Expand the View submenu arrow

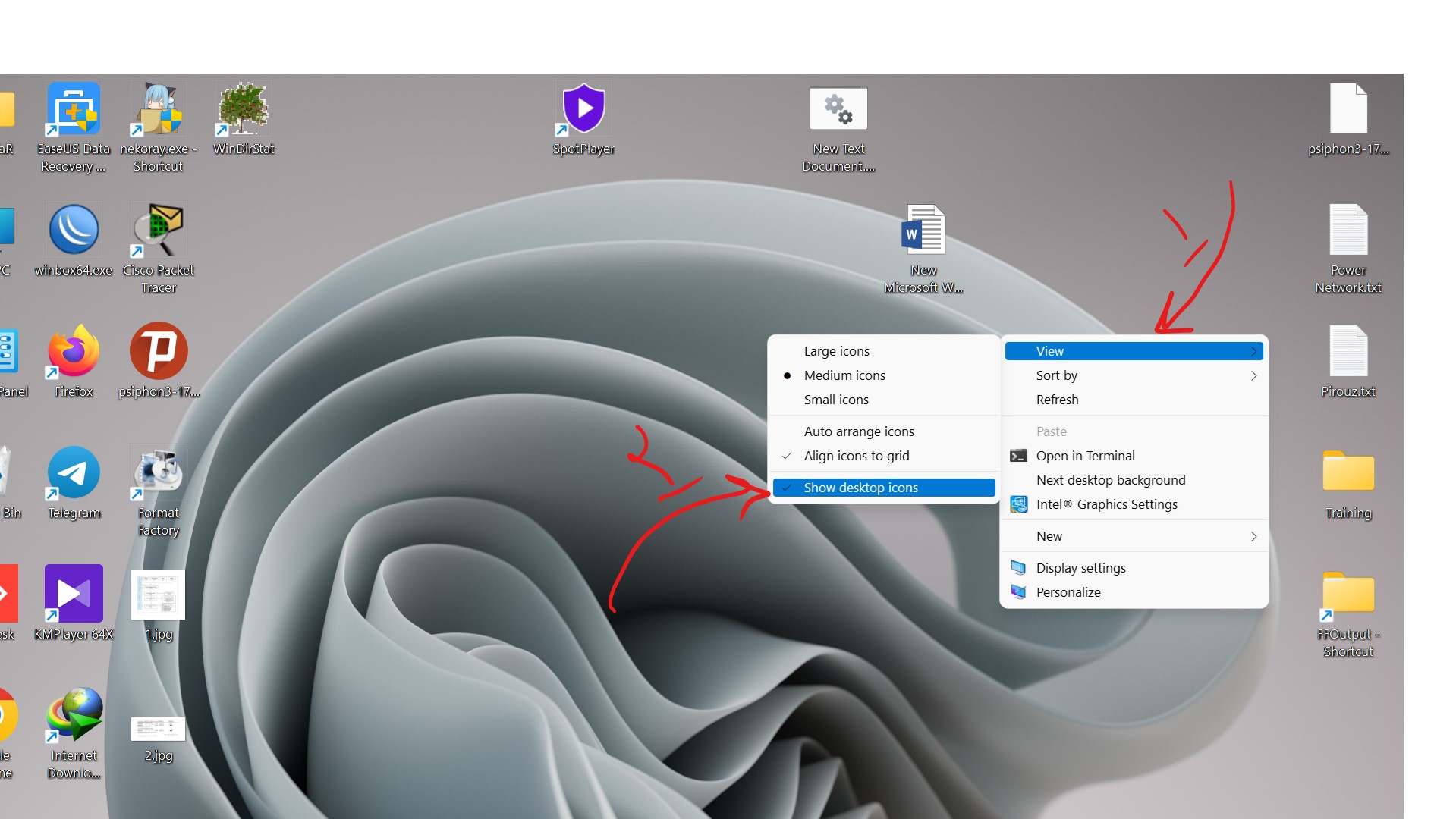(x=1253, y=351)
